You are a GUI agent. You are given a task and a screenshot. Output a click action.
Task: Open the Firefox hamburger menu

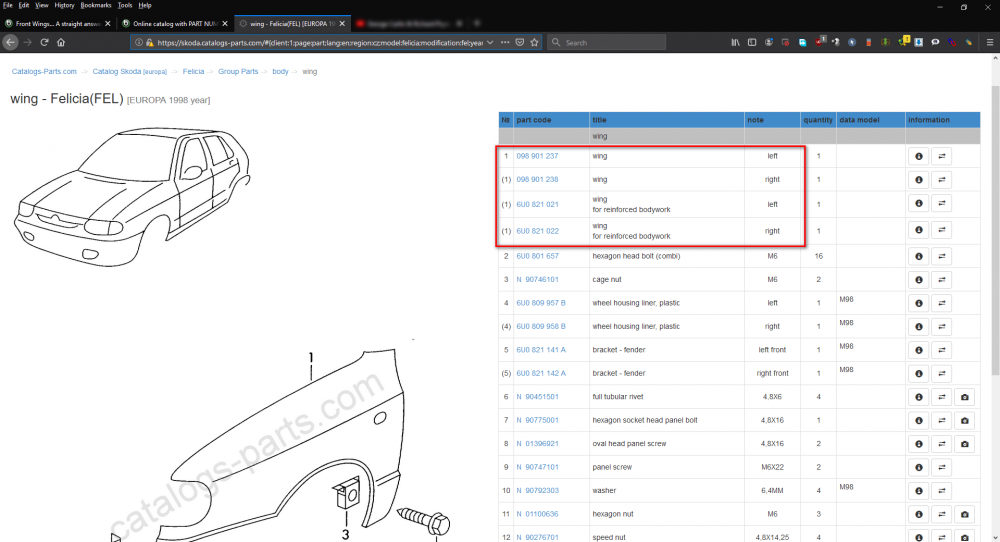(x=989, y=42)
